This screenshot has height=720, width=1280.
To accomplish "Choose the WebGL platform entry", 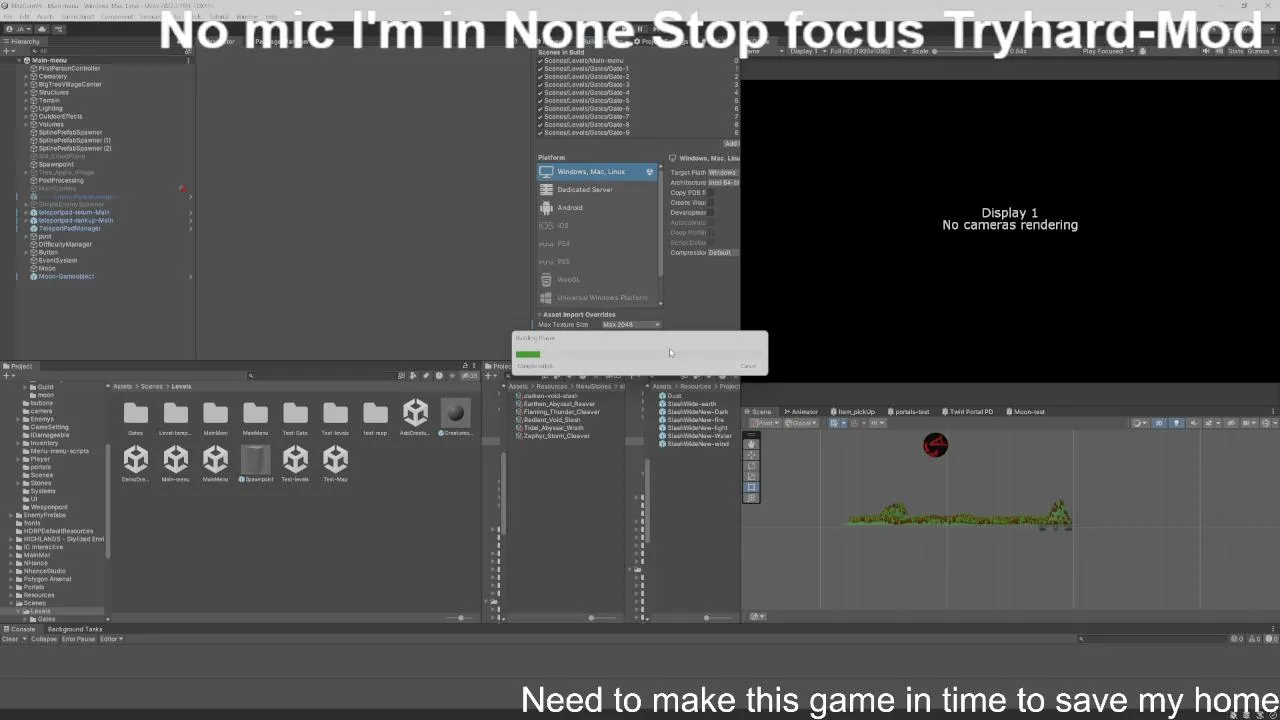I will (598, 280).
